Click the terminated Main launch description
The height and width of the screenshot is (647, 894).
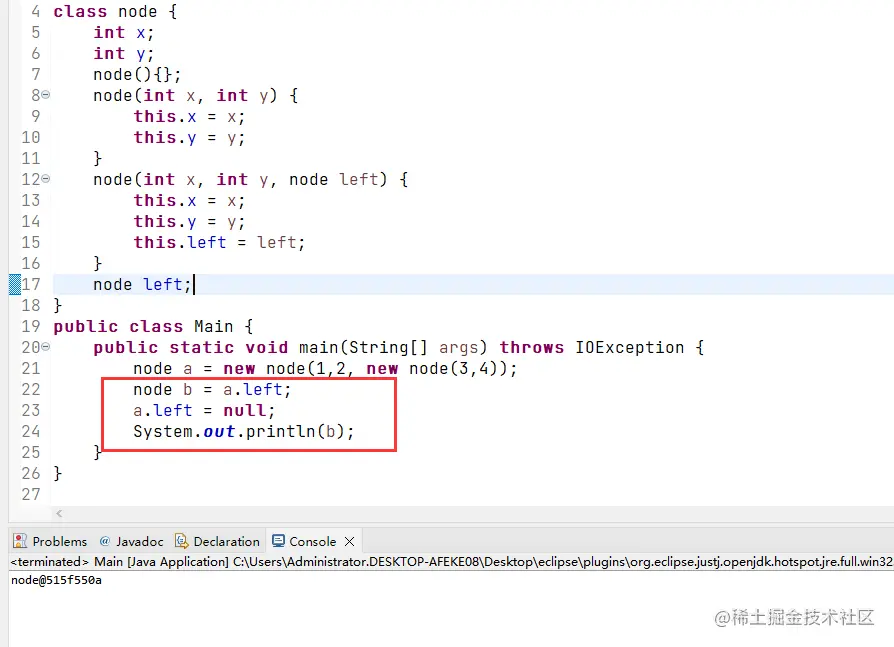coord(450,561)
